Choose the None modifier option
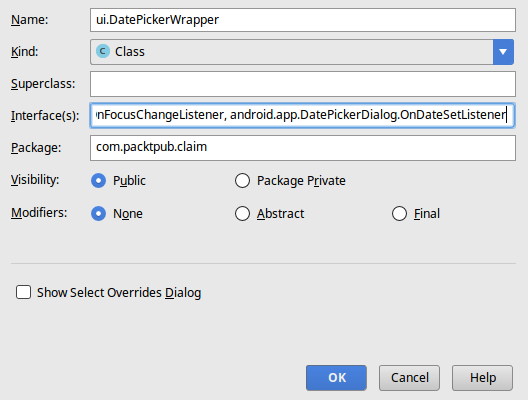528x400 pixels. (x=99, y=213)
